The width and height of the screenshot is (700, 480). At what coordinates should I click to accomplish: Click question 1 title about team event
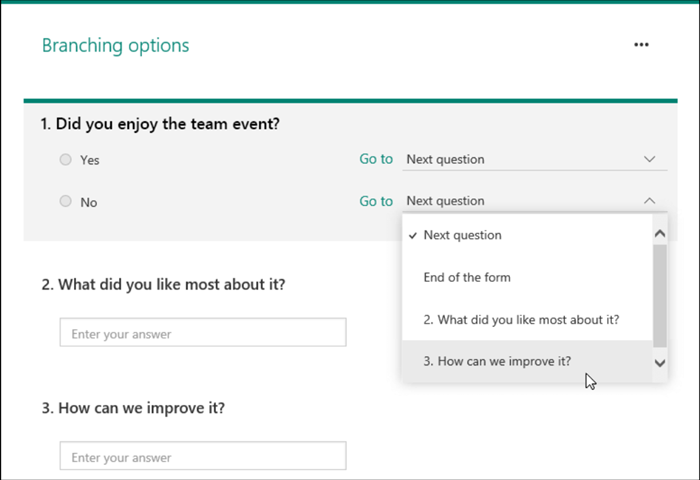(x=160, y=124)
